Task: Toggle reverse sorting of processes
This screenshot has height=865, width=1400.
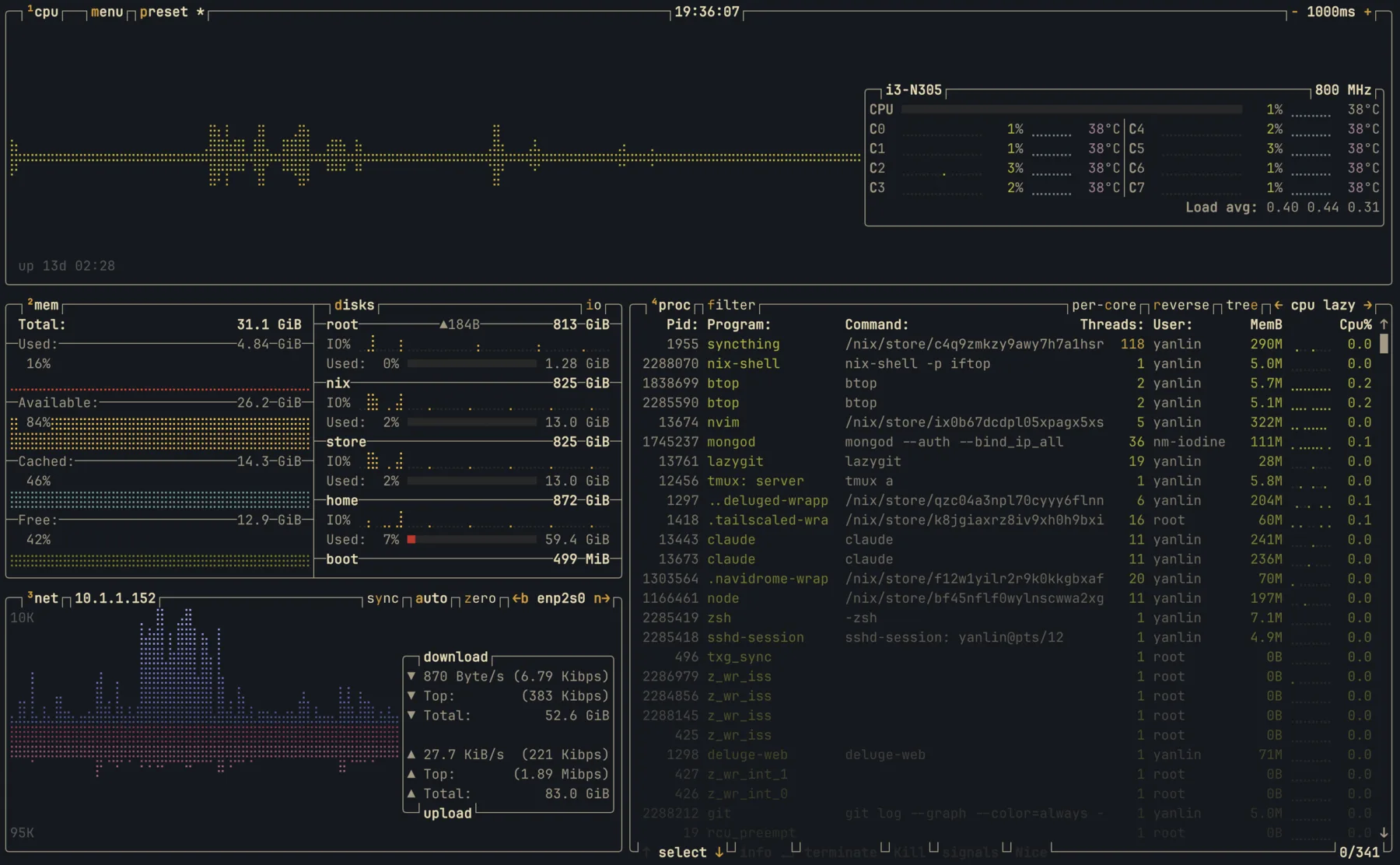Action: [x=1181, y=305]
